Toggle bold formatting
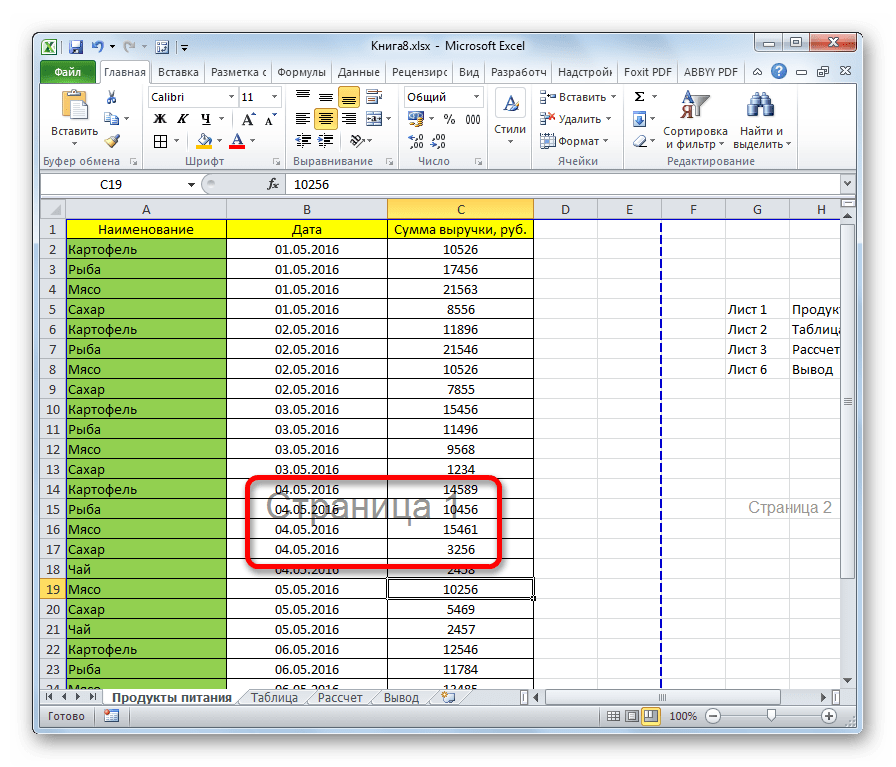This screenshot has height=767, width=896. tap(159, 119)
